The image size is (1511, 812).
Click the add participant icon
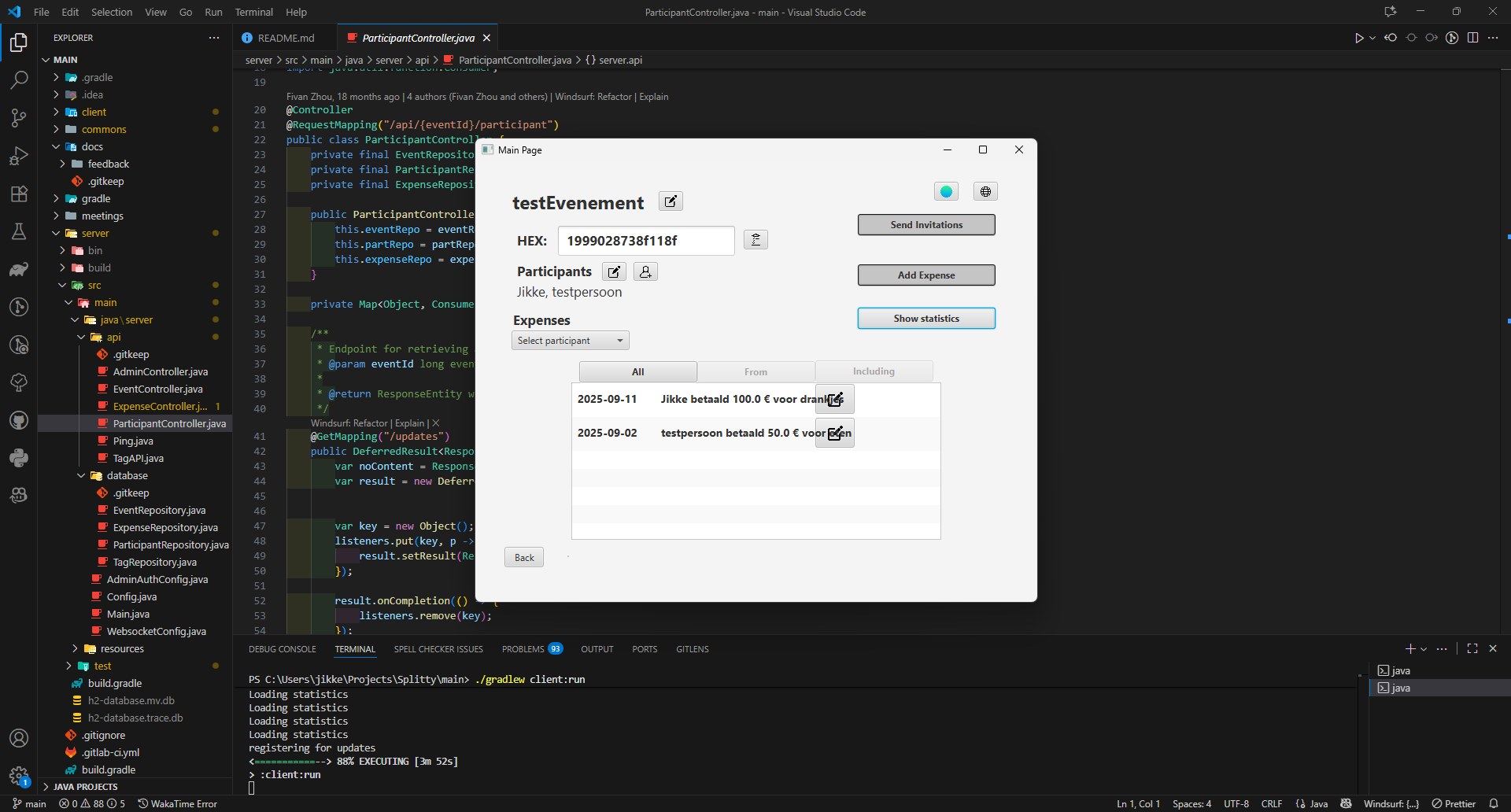click(x=645, y=271)
